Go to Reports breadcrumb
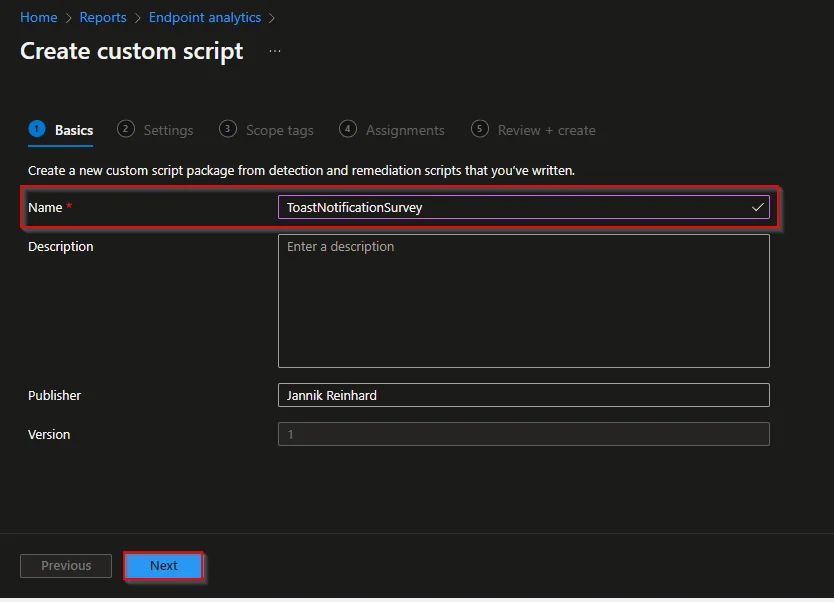The width and height of the screenshot is (834, 602). pyautogui.click(x=103, y=17)
